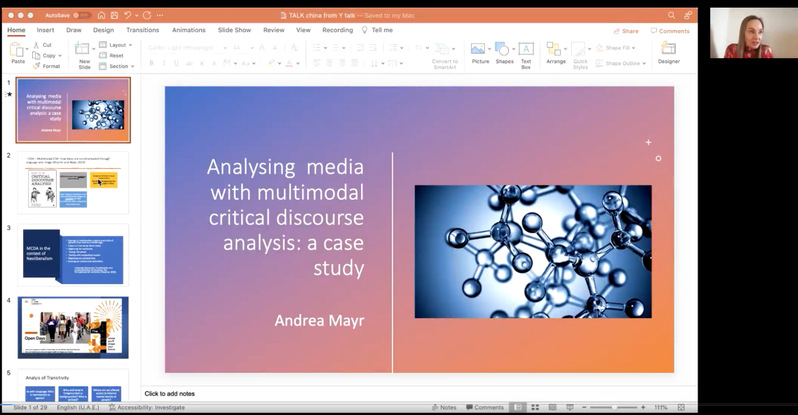Click the Format painter icon
The width and height of the screenshot is (798, 415).
pos(46,66)
